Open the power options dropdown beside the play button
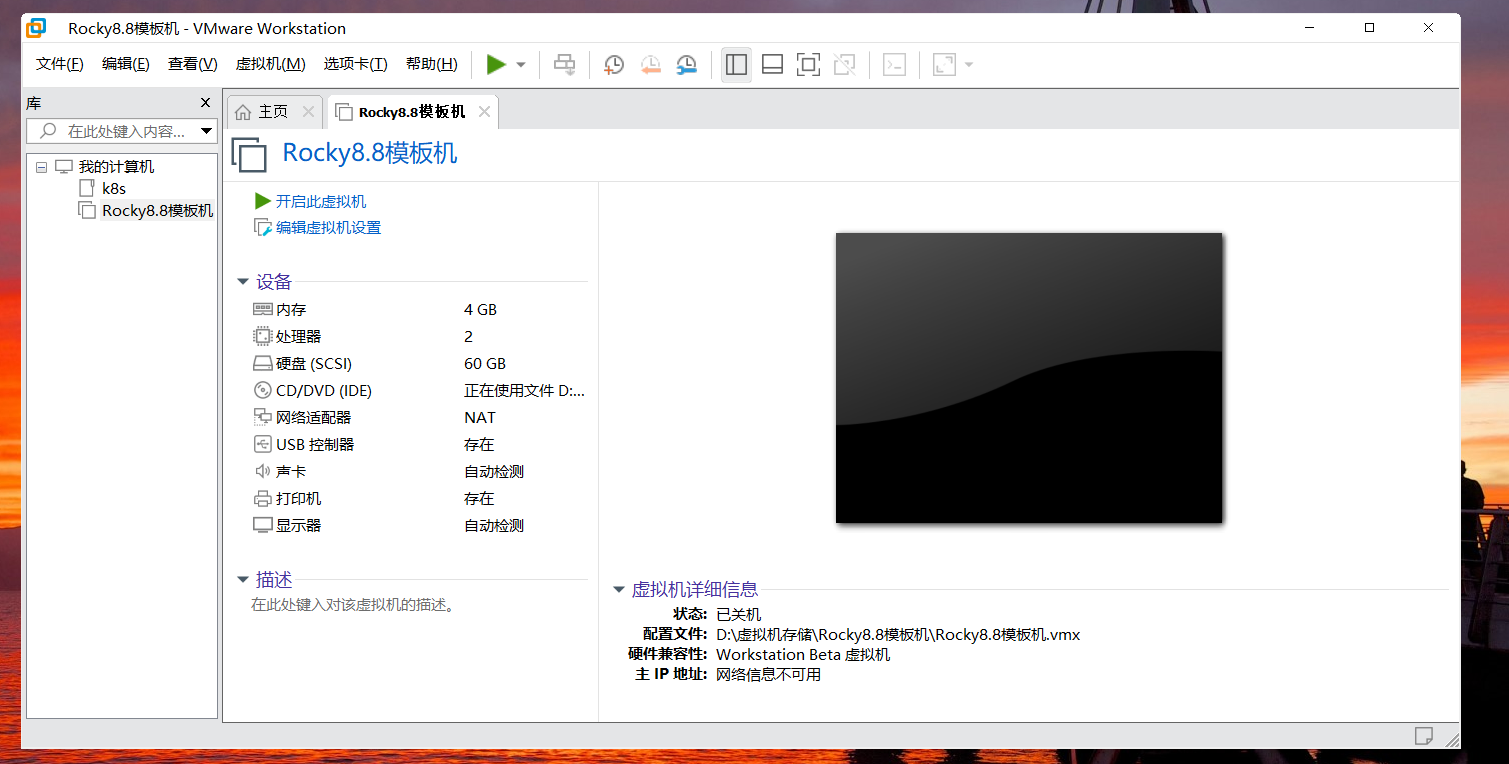This screenshot has width=1509, height=764. click(x=521, y=65)
